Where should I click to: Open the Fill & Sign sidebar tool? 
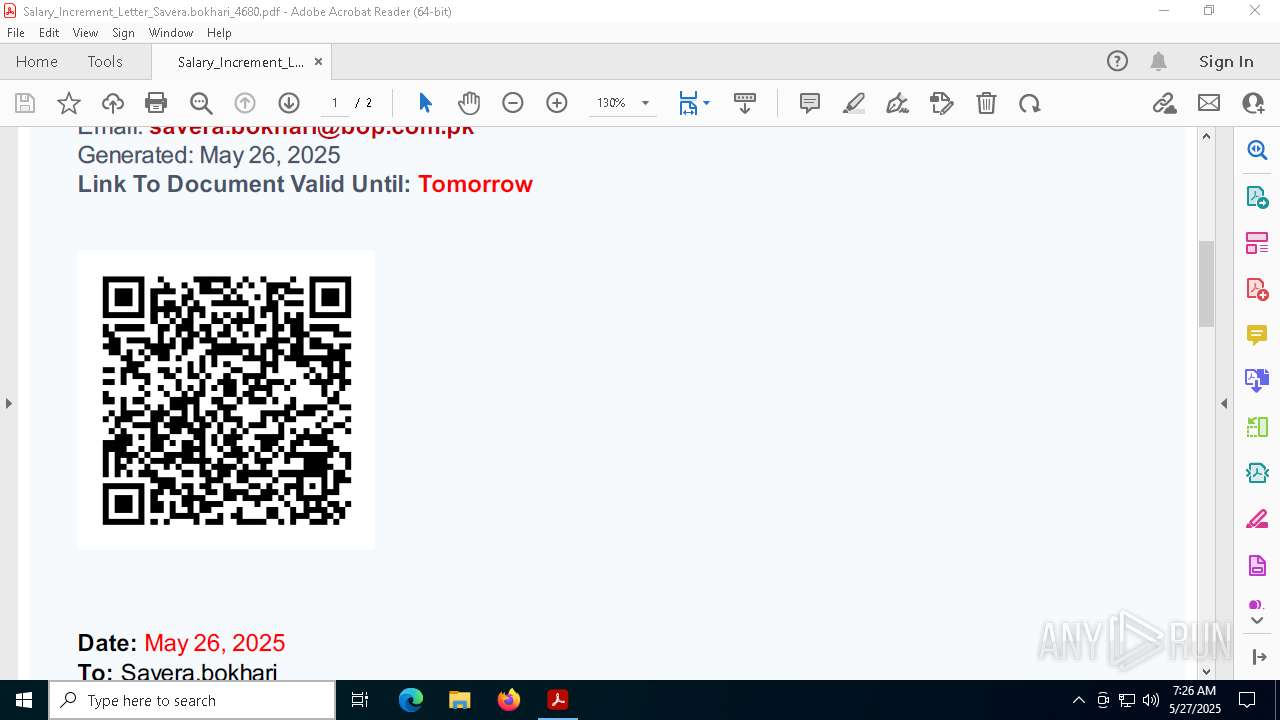point(1257,519)
